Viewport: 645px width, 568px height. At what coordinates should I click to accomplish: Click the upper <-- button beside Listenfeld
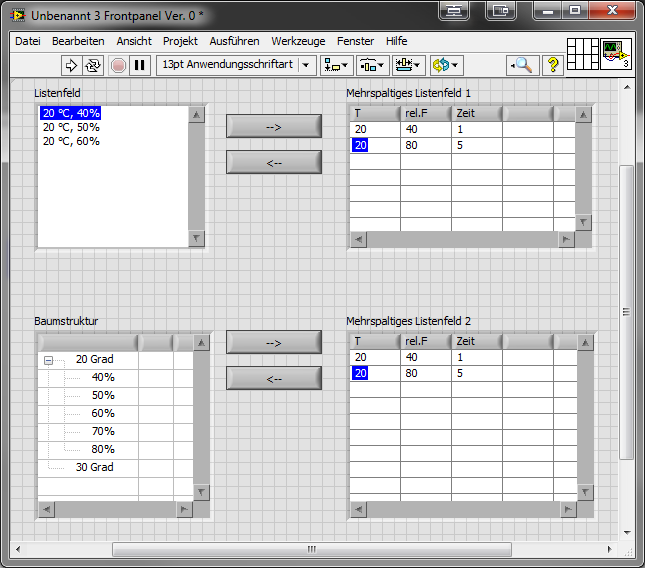coord(274,162)
